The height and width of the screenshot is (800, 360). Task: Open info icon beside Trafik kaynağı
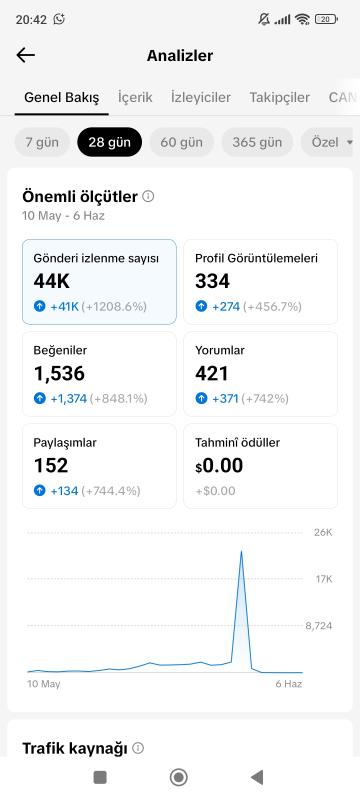(138, 748)
